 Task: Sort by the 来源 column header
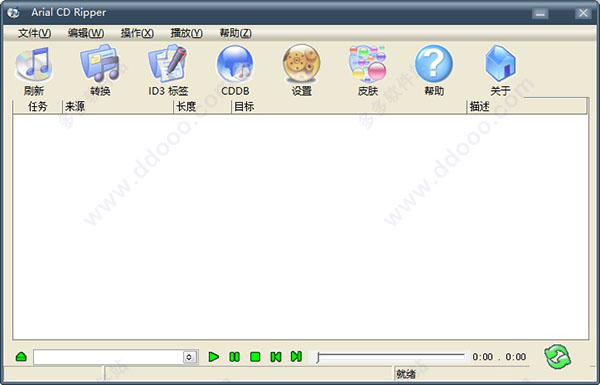[117, 106]
